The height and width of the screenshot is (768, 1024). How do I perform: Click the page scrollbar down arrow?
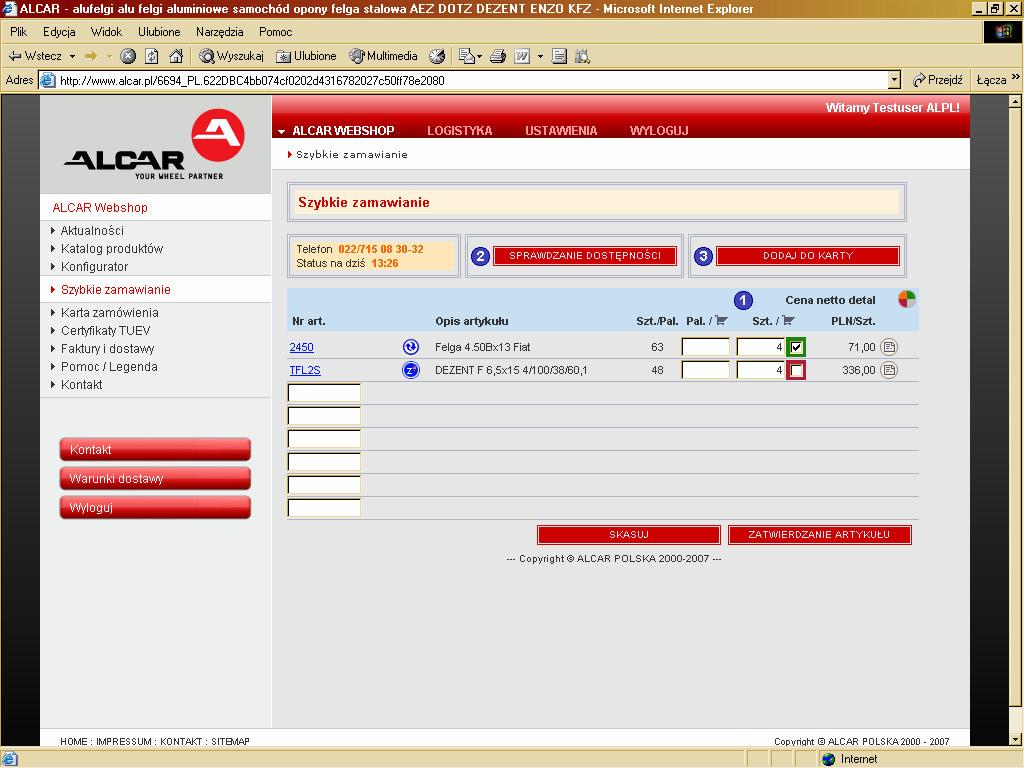pyautogui.click(x=1014, y=739)
